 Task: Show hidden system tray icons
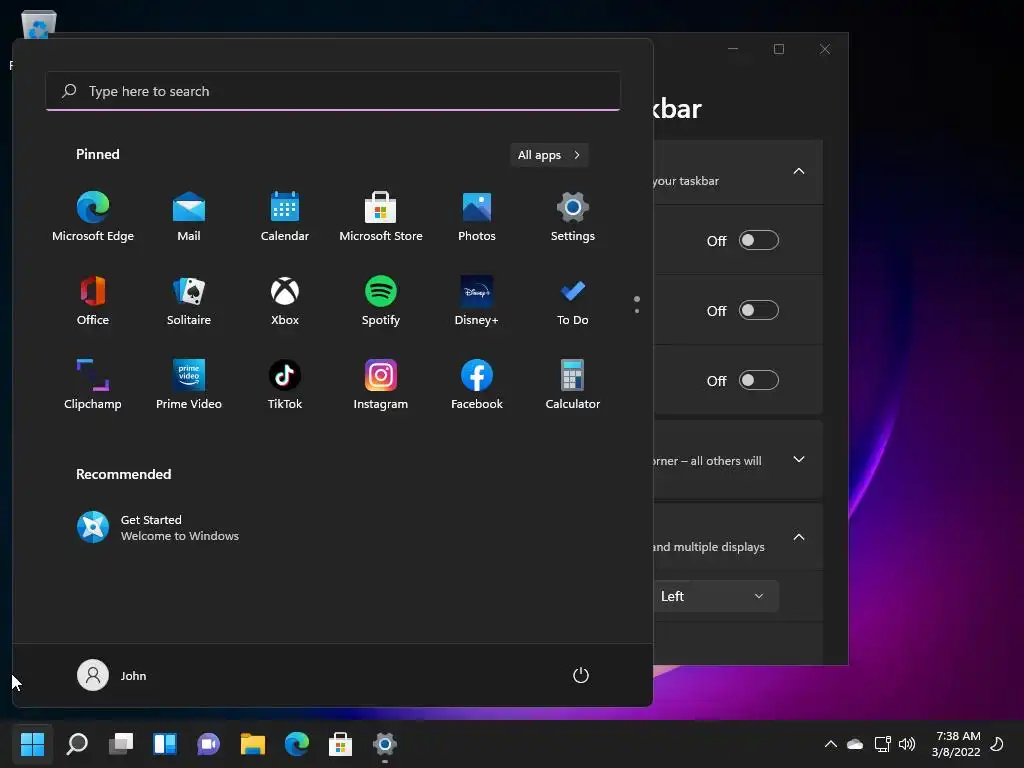pos(831,744)
